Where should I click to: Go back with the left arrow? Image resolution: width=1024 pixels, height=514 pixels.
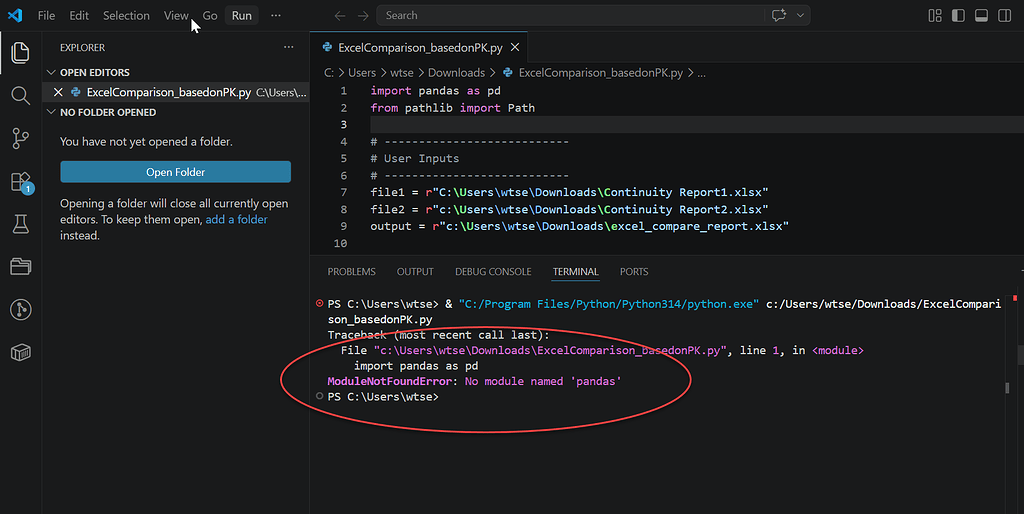[340, 16]
